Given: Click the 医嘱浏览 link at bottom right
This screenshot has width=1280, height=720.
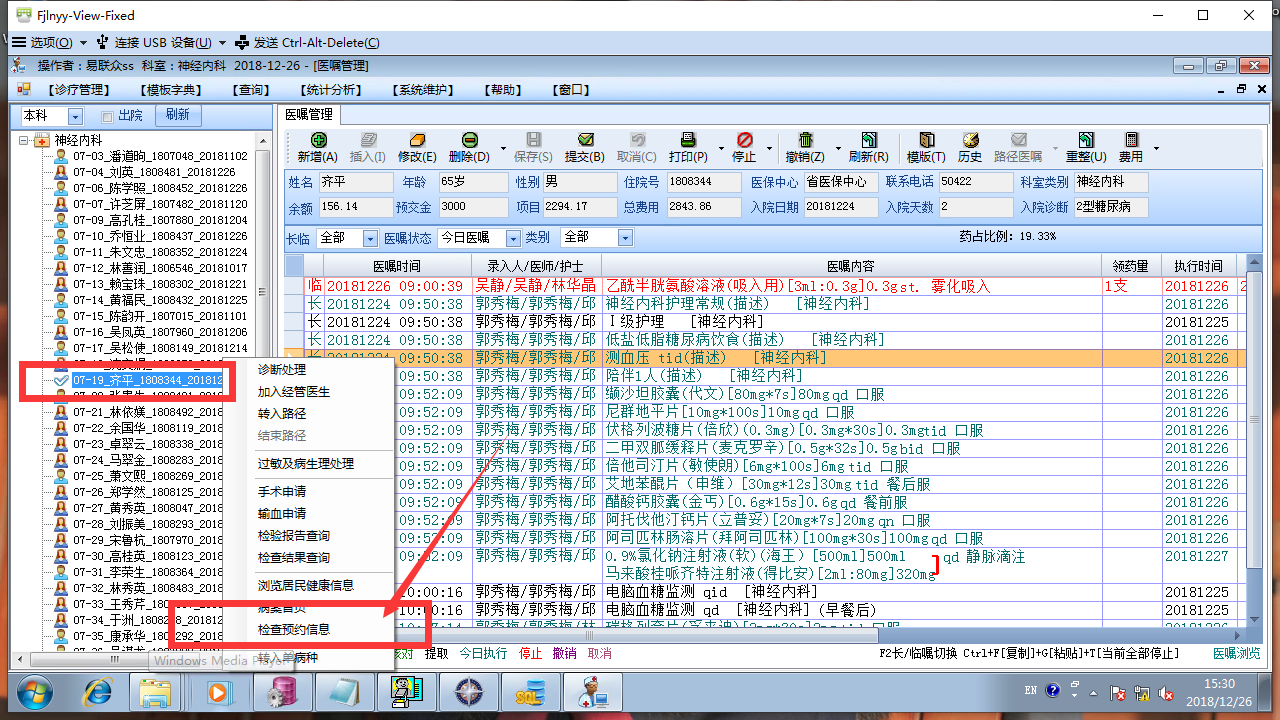Looking at the screenshot, I should pyautogui.click(x=1236, y=653).
